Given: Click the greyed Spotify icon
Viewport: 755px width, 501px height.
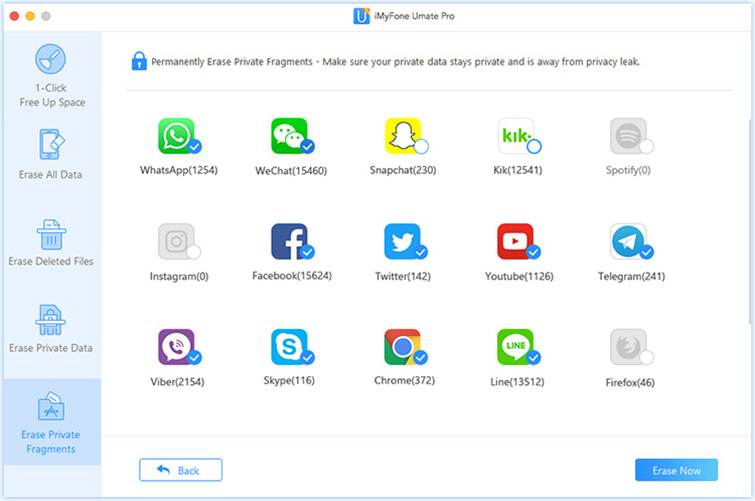Looking at the screenshot, I should (x=628, y=136).
